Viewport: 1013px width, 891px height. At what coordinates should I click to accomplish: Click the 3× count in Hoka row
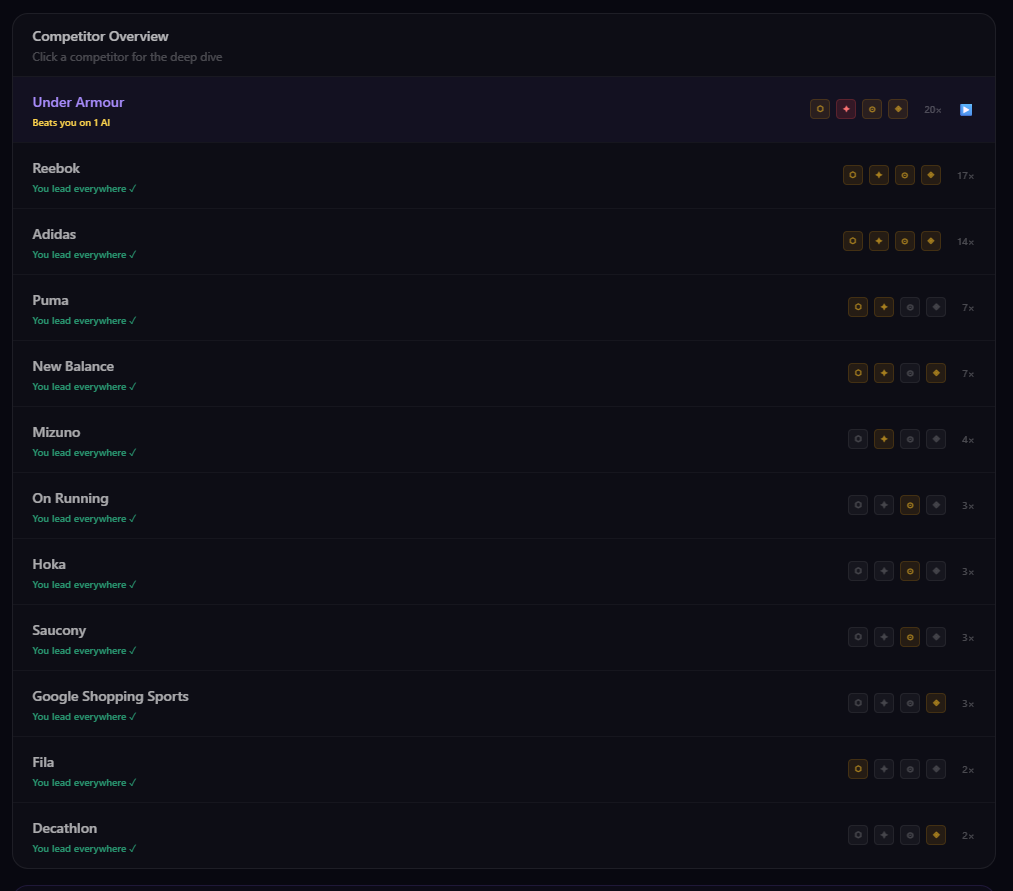point(968,572)
